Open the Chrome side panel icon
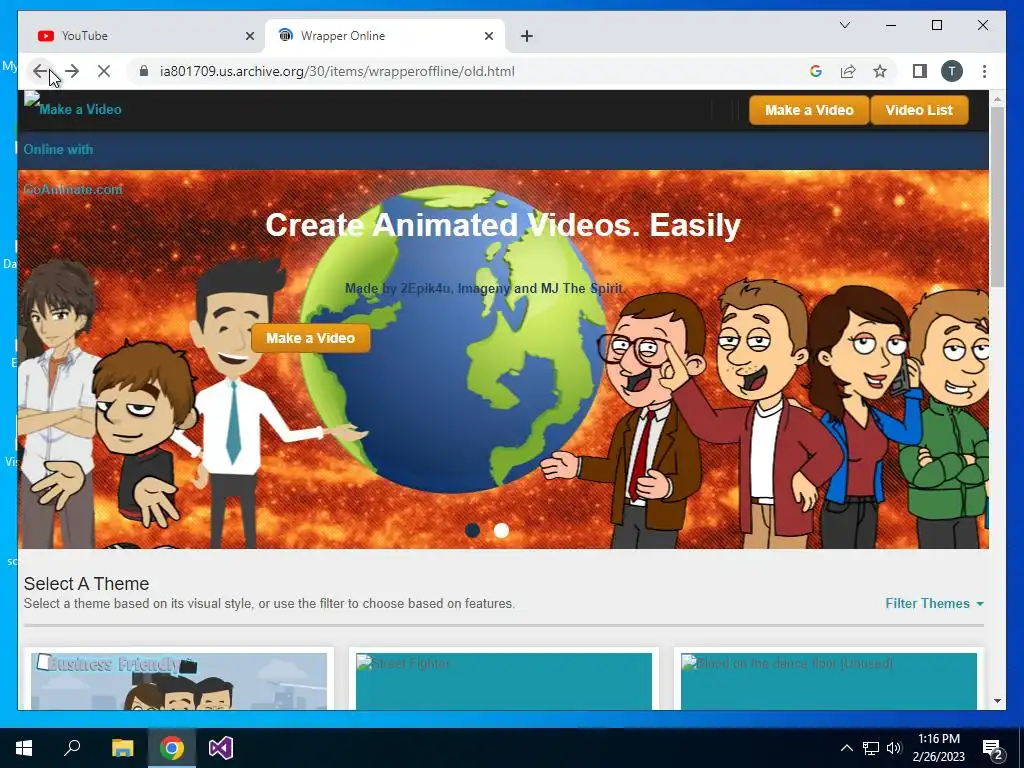 pos(920,71)
